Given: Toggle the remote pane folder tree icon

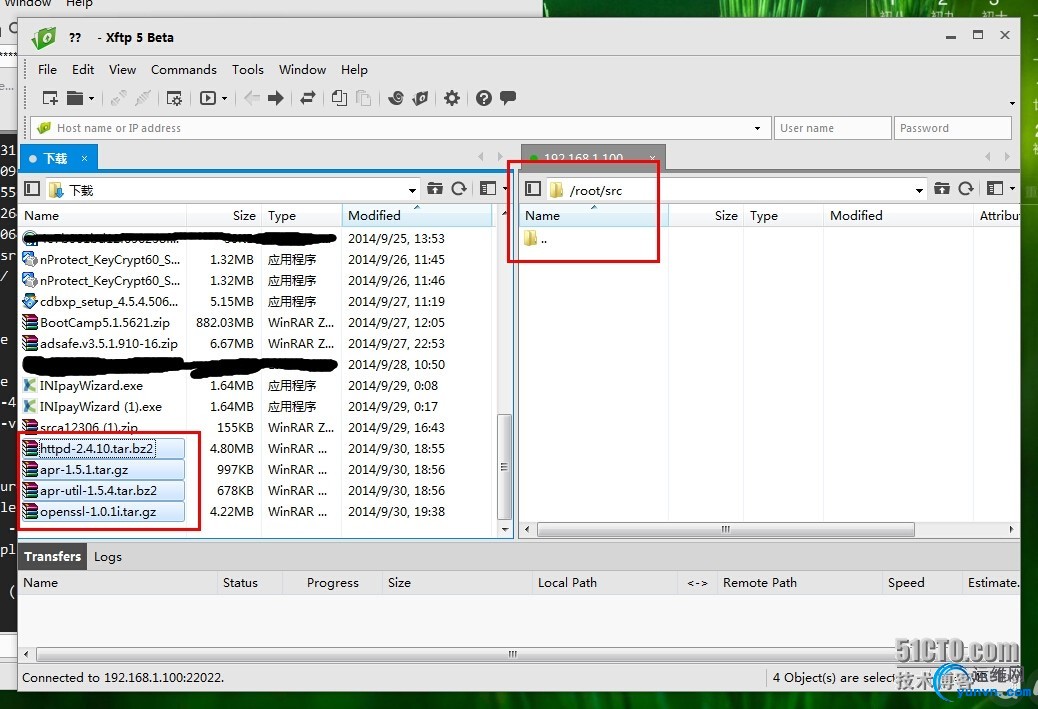Looking at the screenshot, I should [533, 189].
